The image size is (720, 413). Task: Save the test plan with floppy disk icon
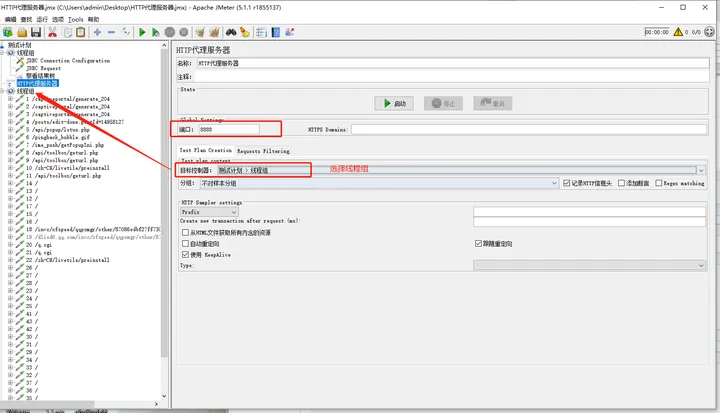pyautogui.click(x=36, y=32)
